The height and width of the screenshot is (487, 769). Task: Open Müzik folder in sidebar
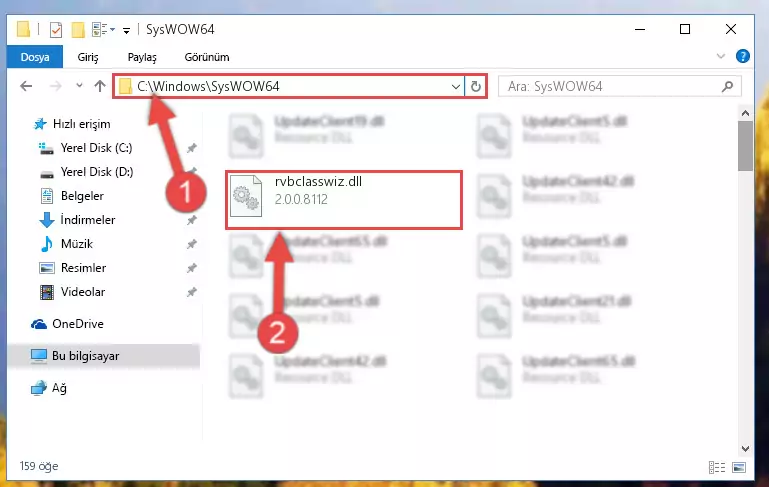(x=77, y=244)
